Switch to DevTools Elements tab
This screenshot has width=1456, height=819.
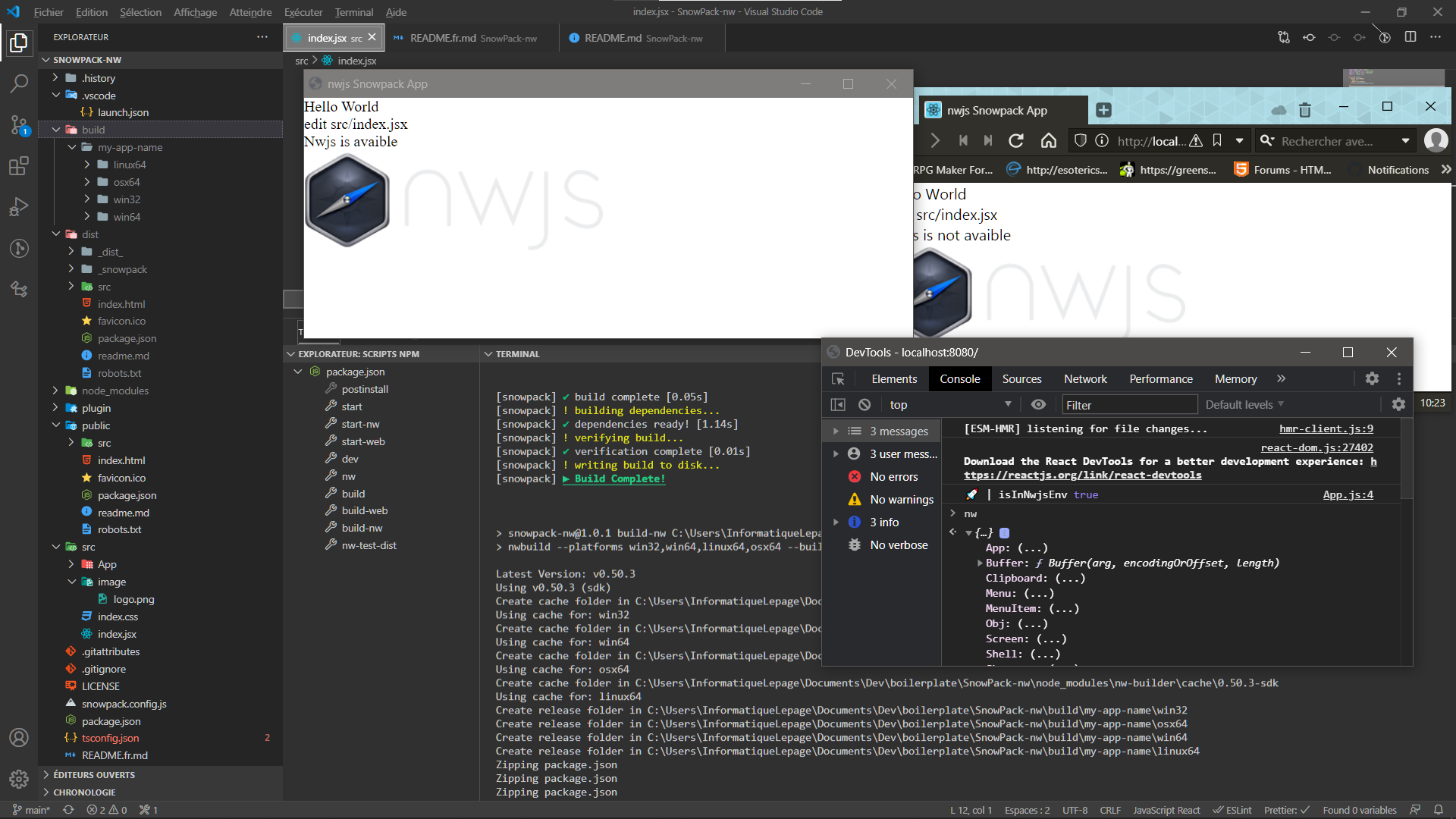pyautogui.click(x=894, y=379)
